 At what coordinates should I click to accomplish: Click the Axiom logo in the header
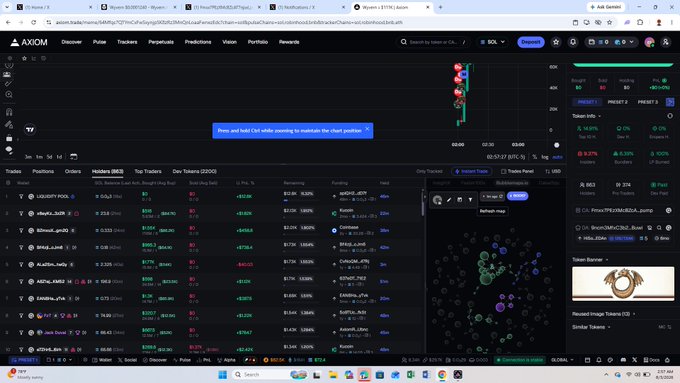[29, 42]
